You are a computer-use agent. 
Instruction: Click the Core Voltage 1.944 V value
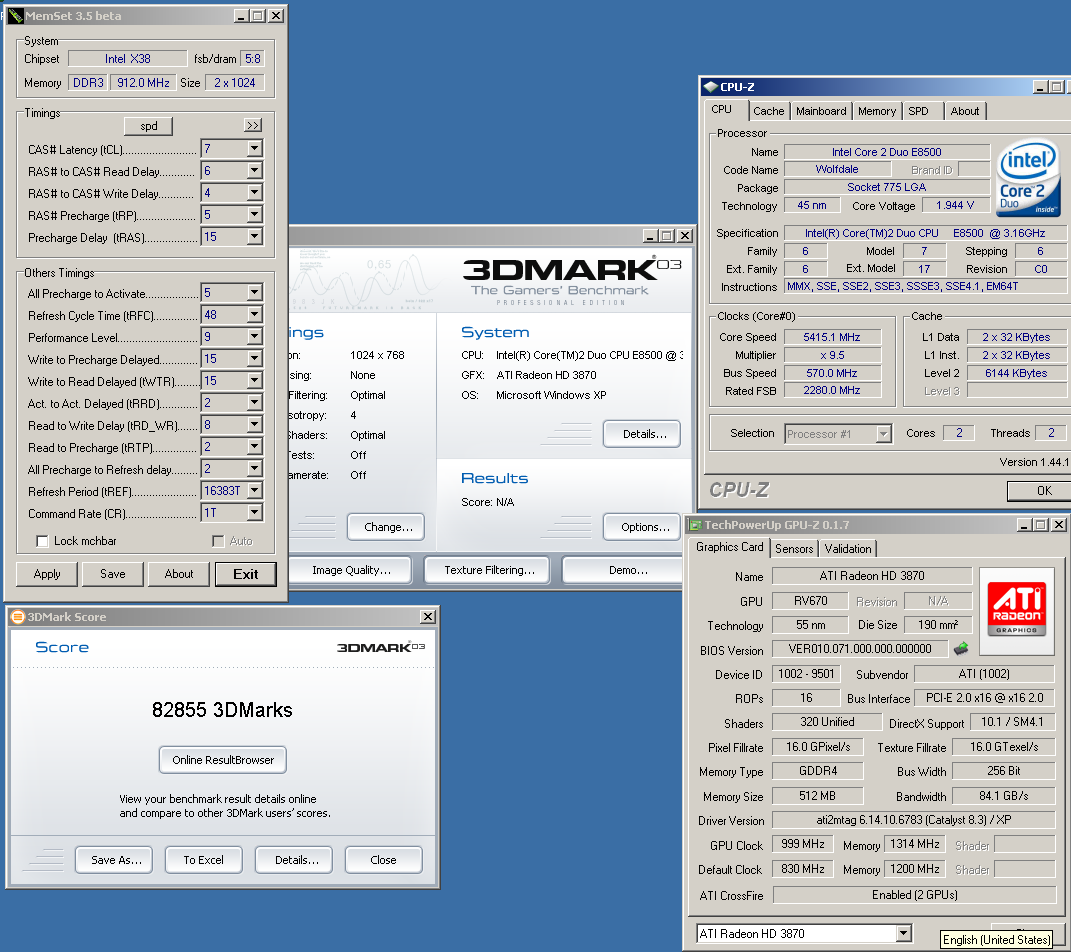[x=955, y=205]
